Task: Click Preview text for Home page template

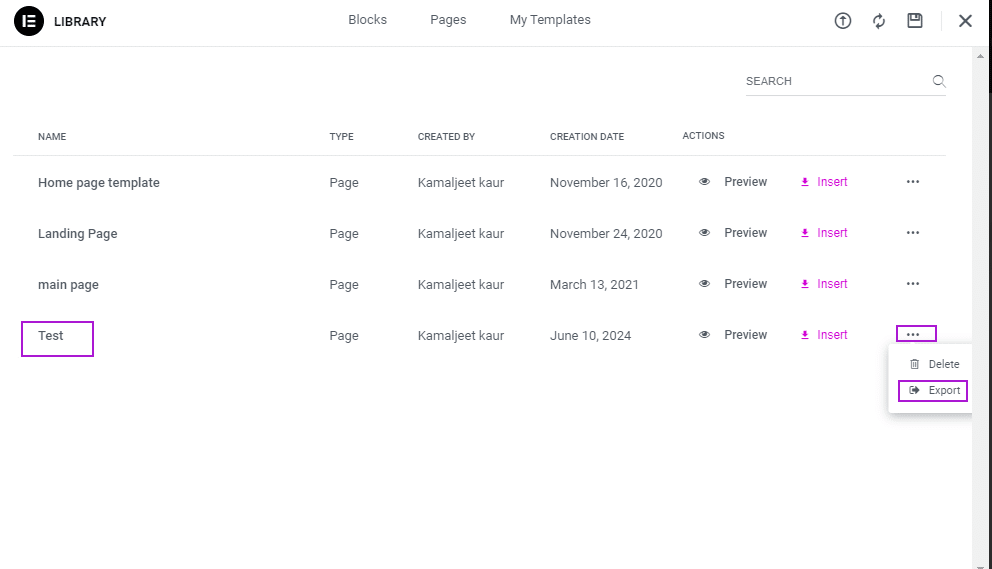Action: pos(745,182)
